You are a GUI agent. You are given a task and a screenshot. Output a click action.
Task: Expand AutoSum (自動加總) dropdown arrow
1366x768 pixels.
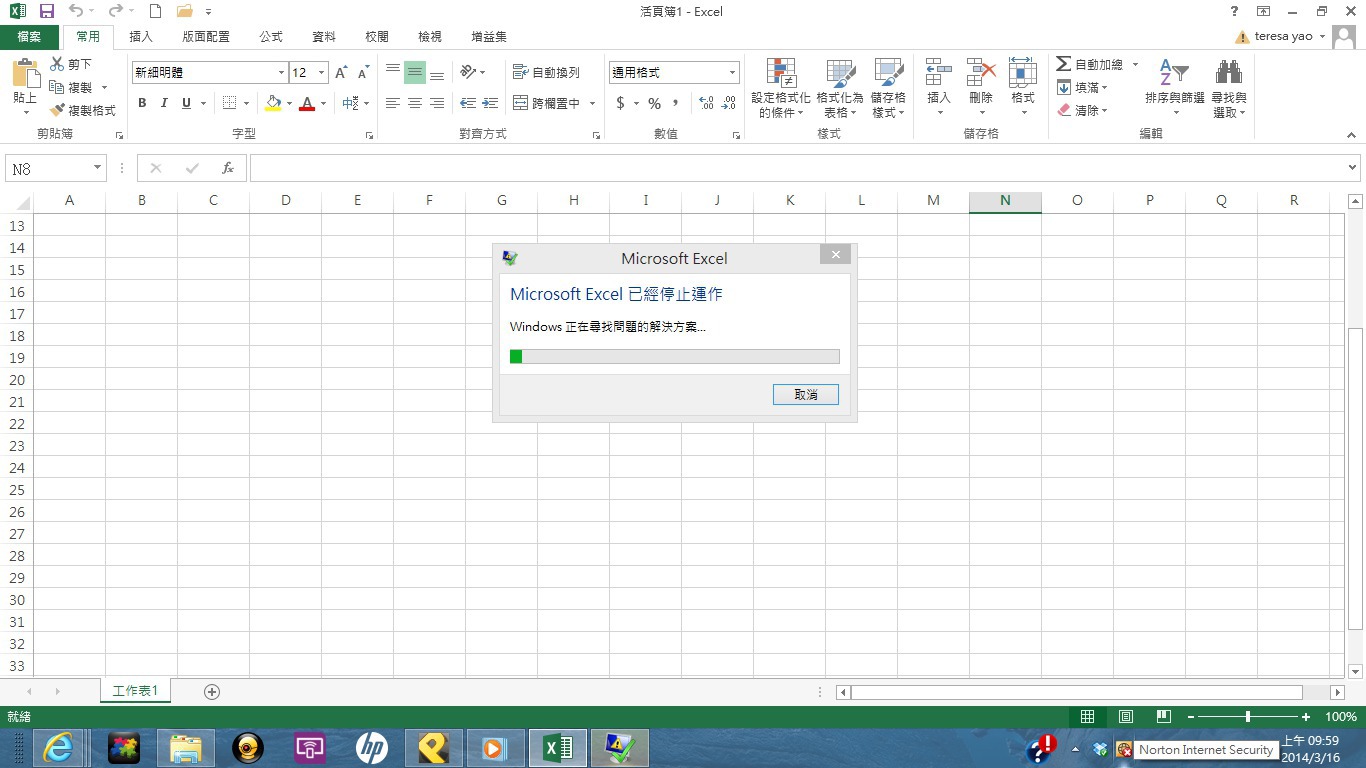(x=1135, y=64)
